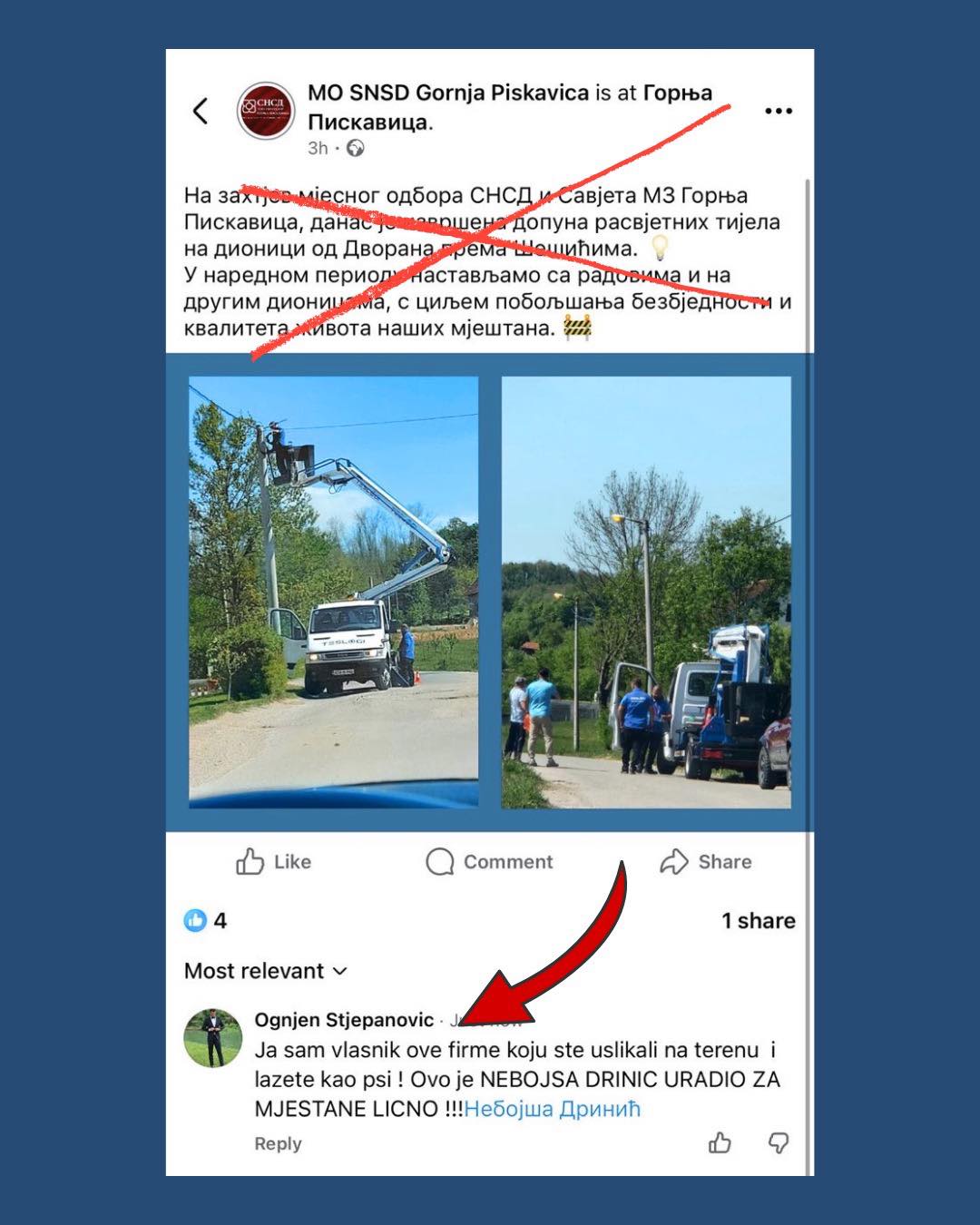Reply to Ognjen Stjepanovic's comment
The height and width of the screenshot is (1225, 980).
pos(278,1143)
